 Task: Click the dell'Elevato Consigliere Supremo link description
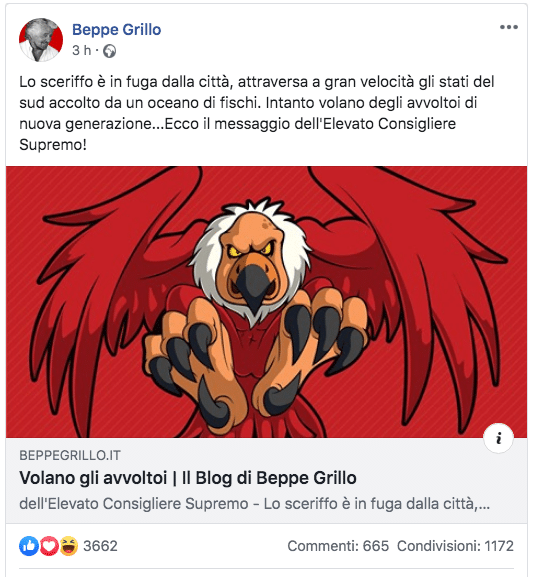(x=255, y=504)
